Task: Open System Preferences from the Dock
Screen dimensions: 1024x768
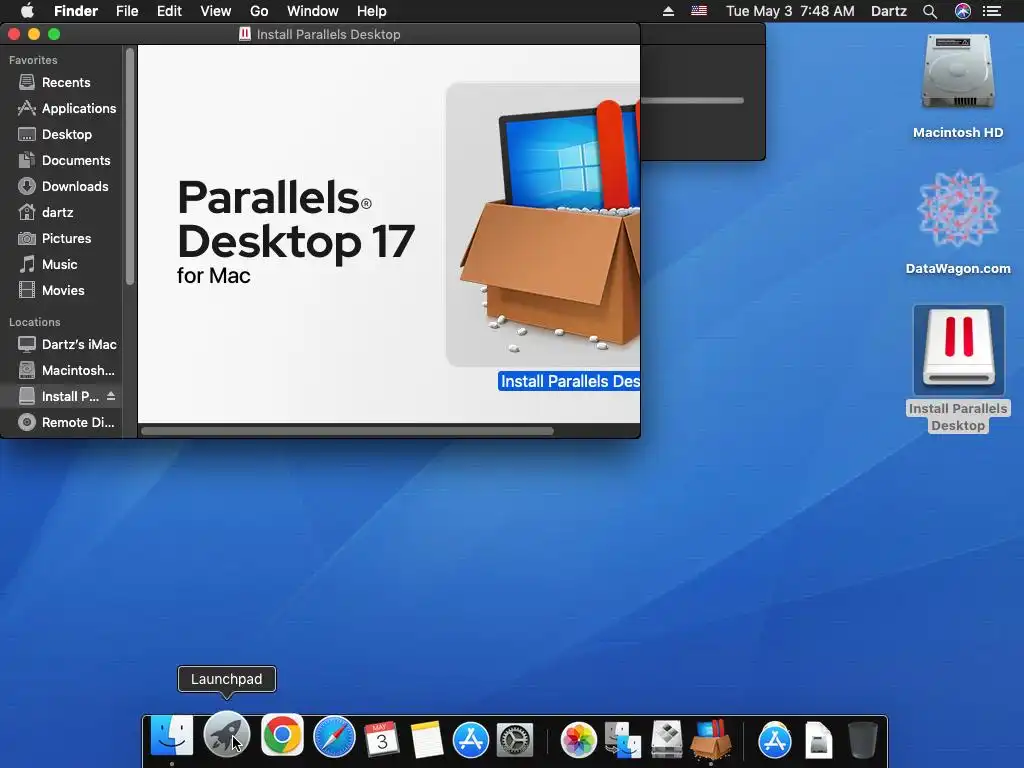Action: pos(515,740)
